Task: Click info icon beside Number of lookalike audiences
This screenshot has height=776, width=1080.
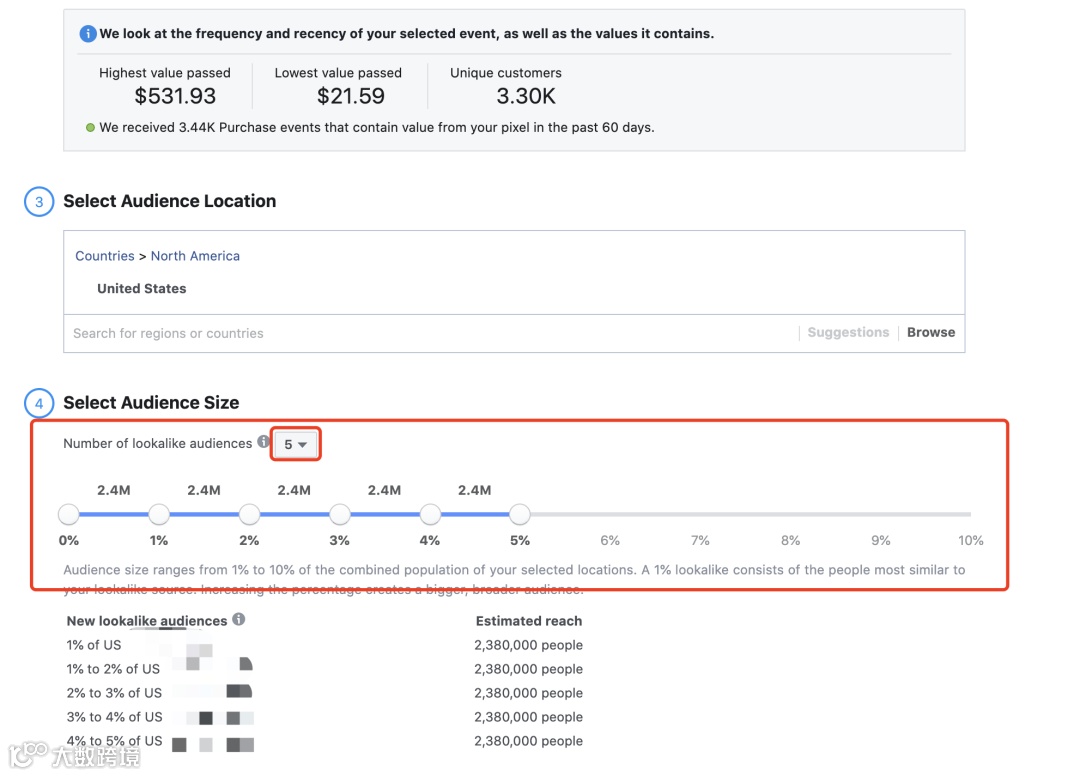Action: [263, 441]
